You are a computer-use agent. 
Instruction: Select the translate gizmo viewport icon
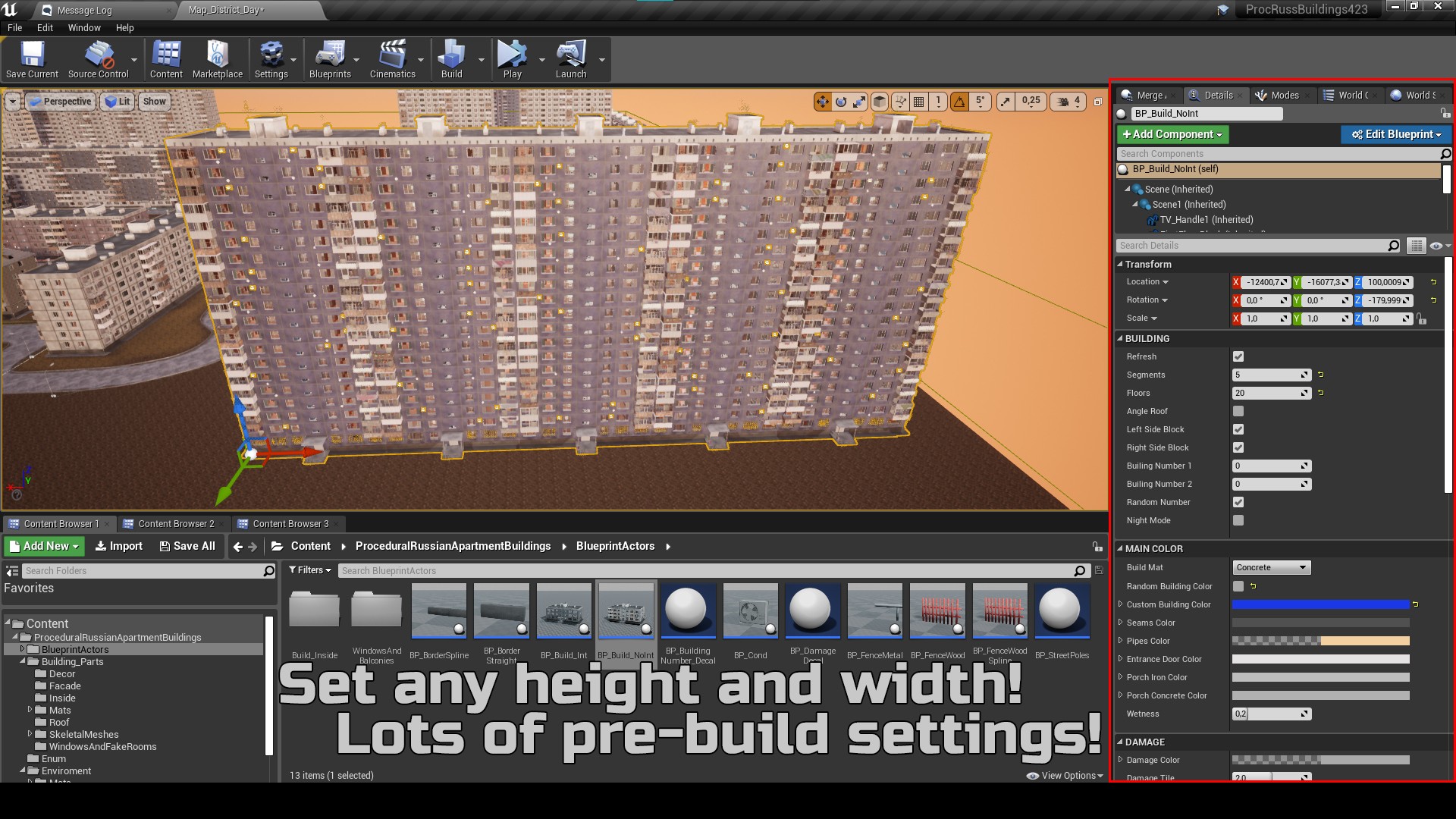[x=822, y=102]
